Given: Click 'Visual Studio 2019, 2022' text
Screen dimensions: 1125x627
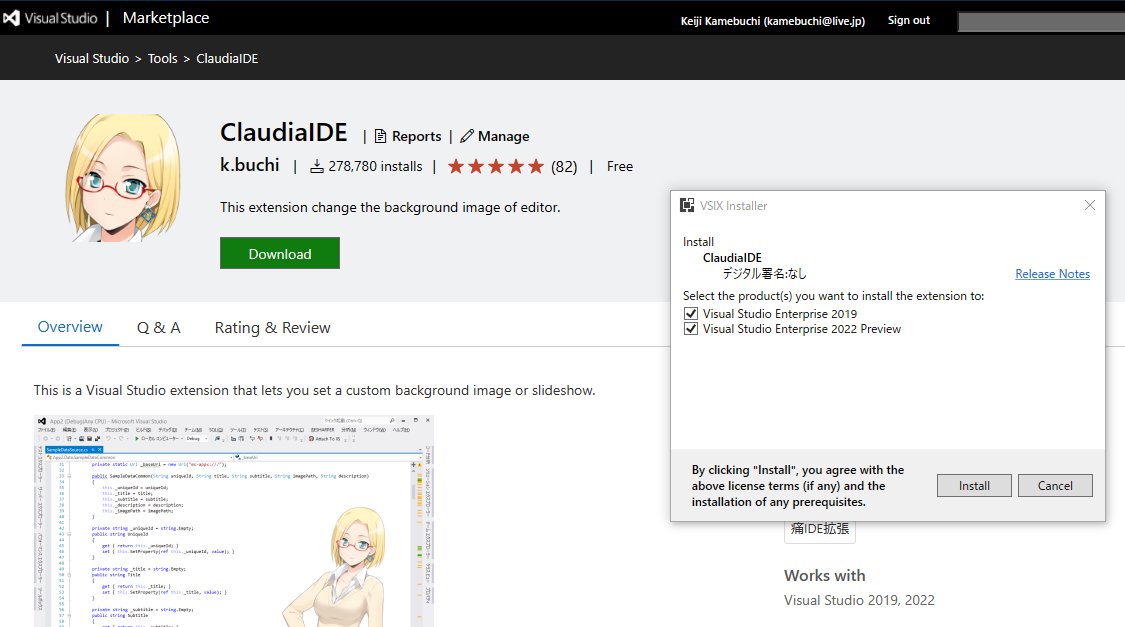Looking at the screenshot, I should (859, 600).
